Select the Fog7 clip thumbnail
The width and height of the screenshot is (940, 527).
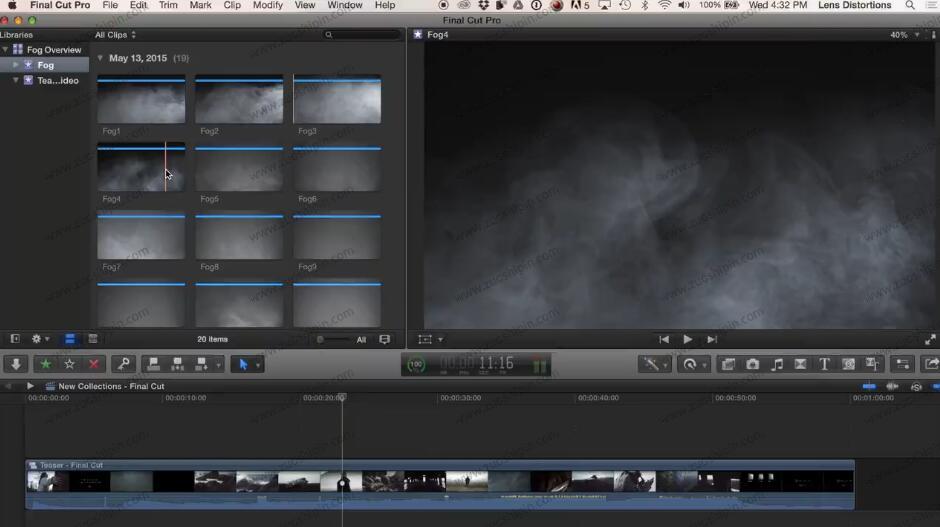[141, 236]
